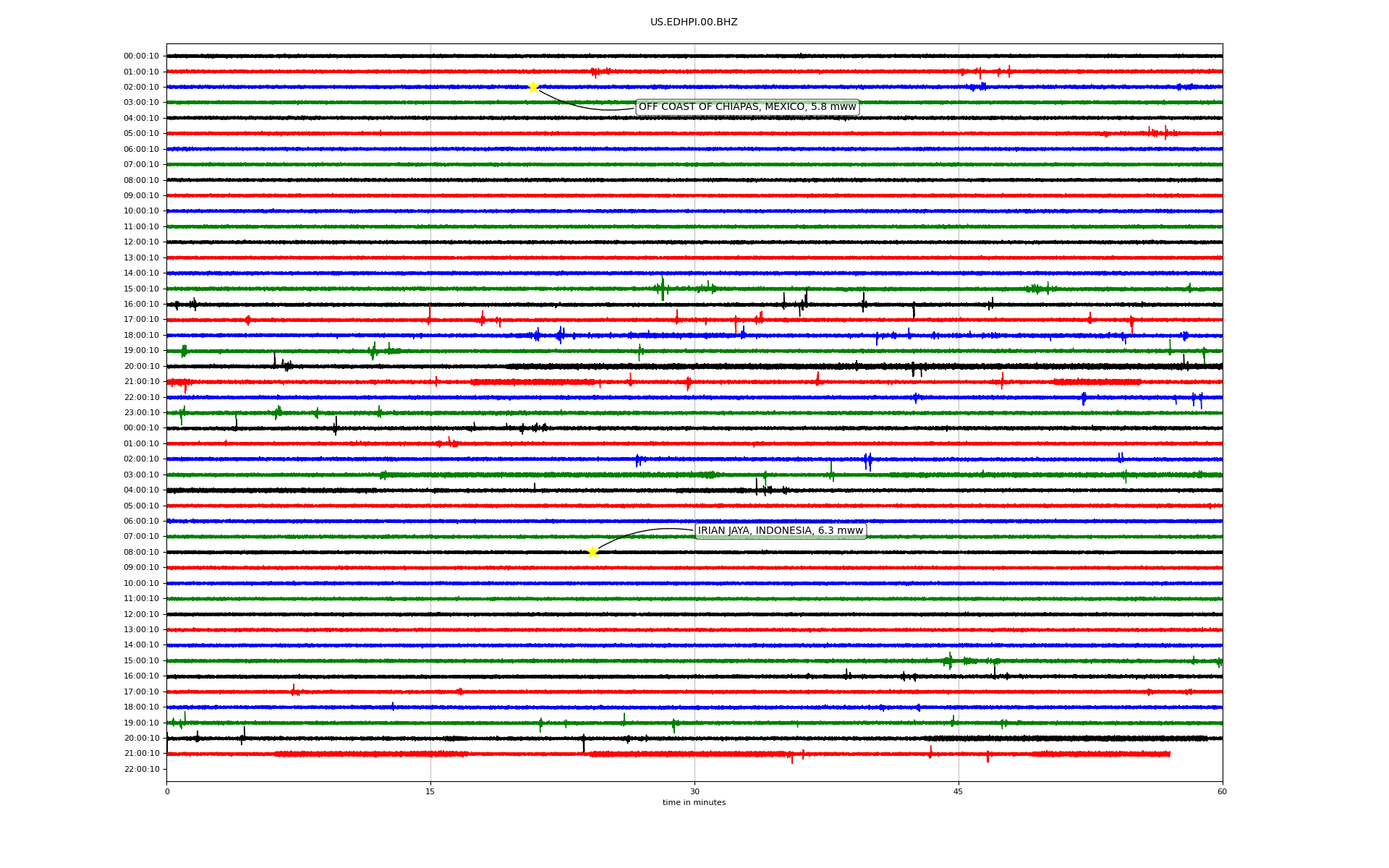
Task: Click the 08:00:10 label on the Irian Jaya star row
Action: click(141, 552)
